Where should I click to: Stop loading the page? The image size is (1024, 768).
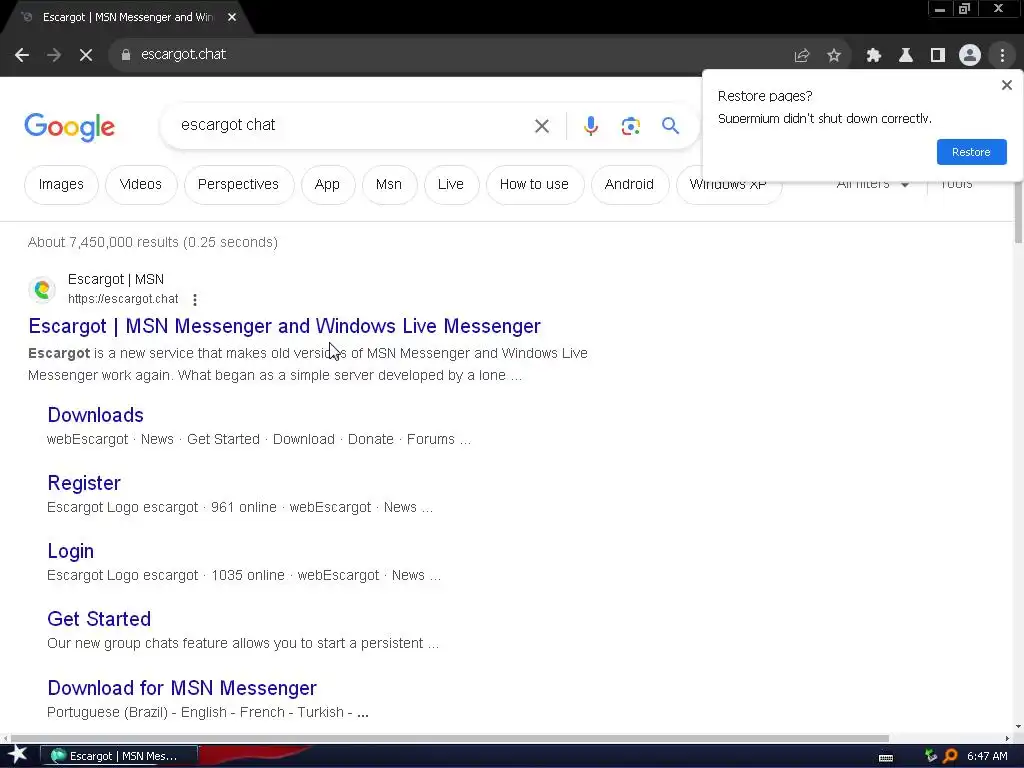pyautogui.click(x=86, y=55)
